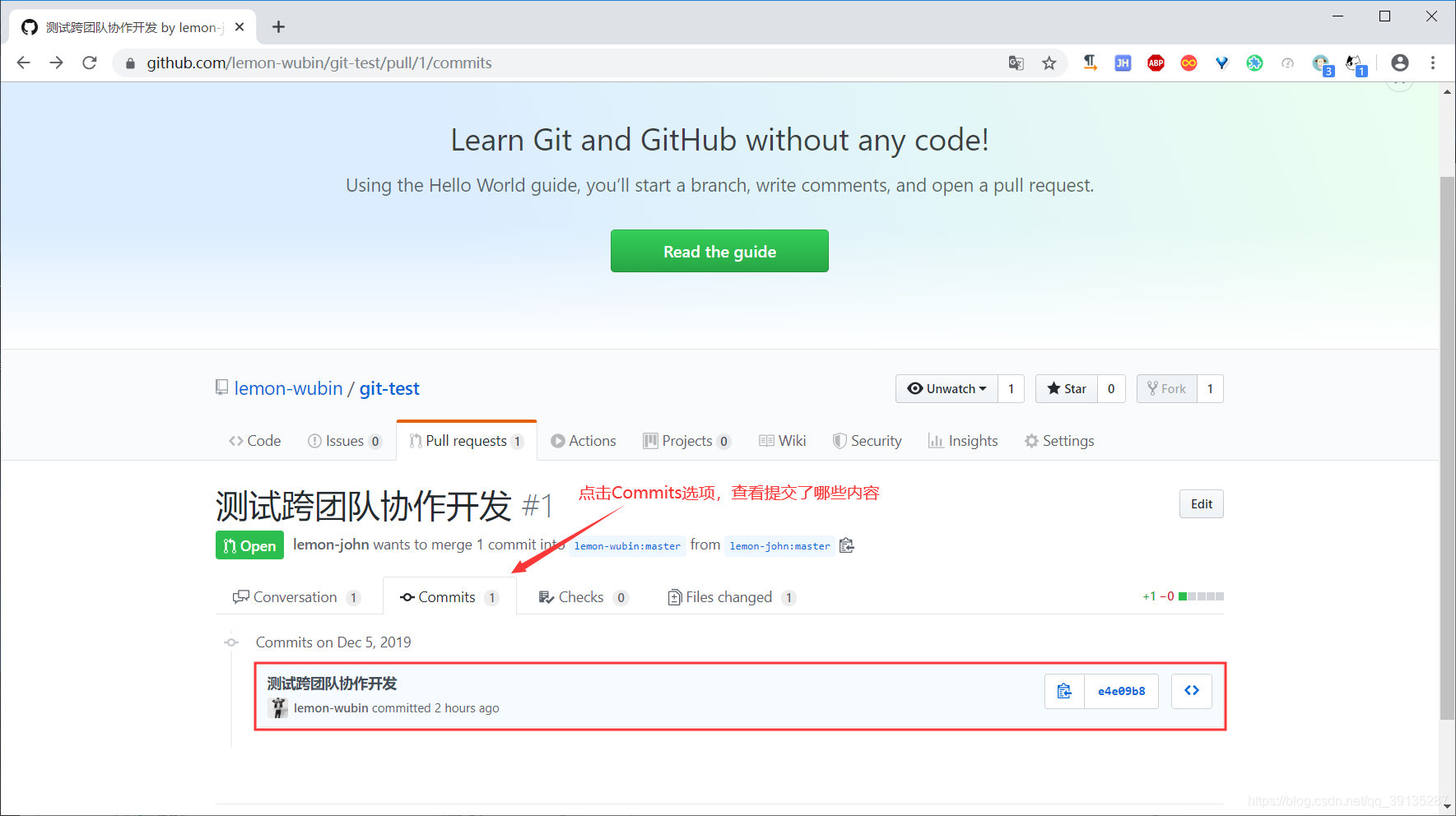This screenshot has width=1456, height=816.
Task: Open the Projects tab
Action: pyautogui.click(x=686, y=441)
